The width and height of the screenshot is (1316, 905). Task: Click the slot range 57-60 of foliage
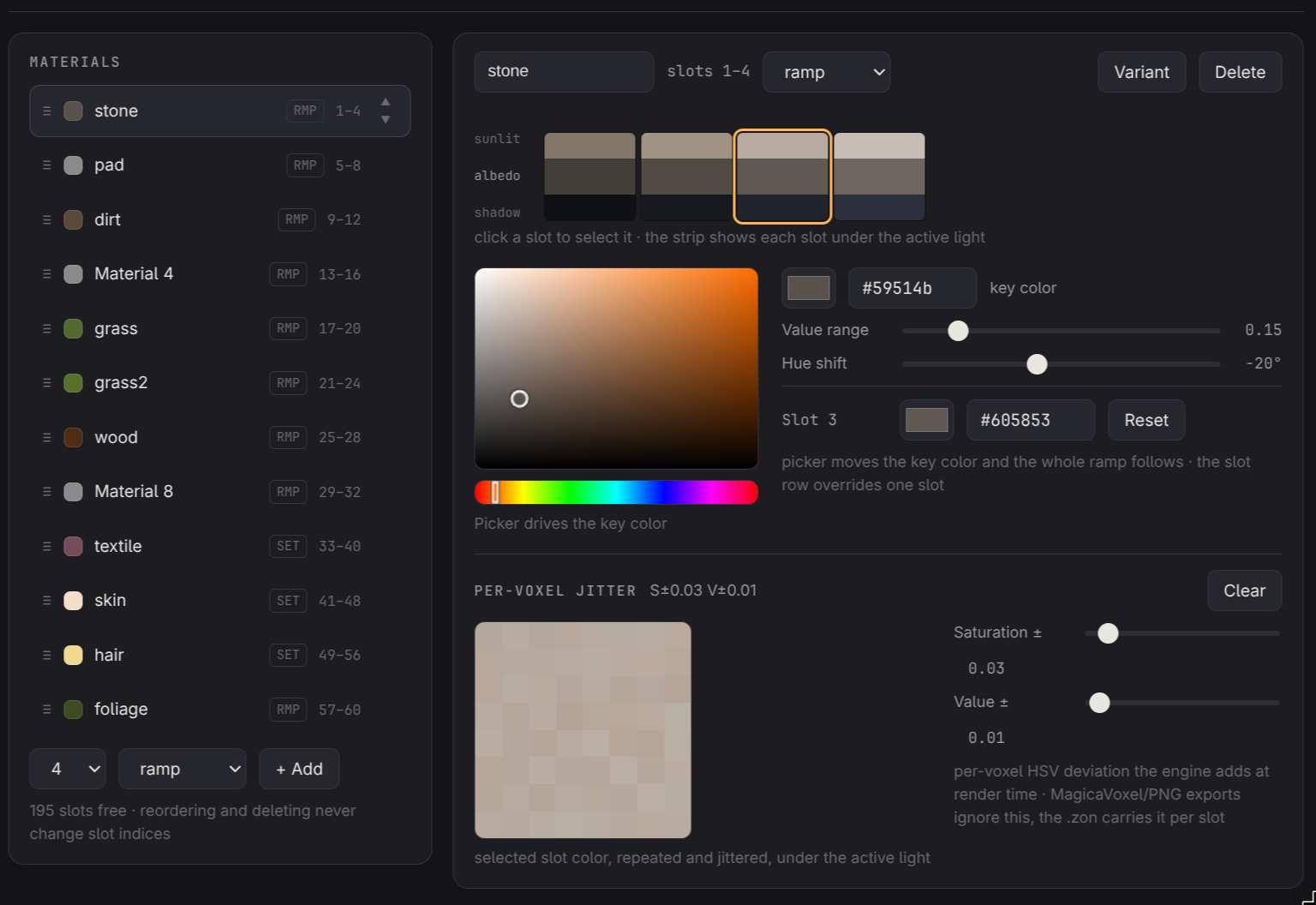click(339, 710)
